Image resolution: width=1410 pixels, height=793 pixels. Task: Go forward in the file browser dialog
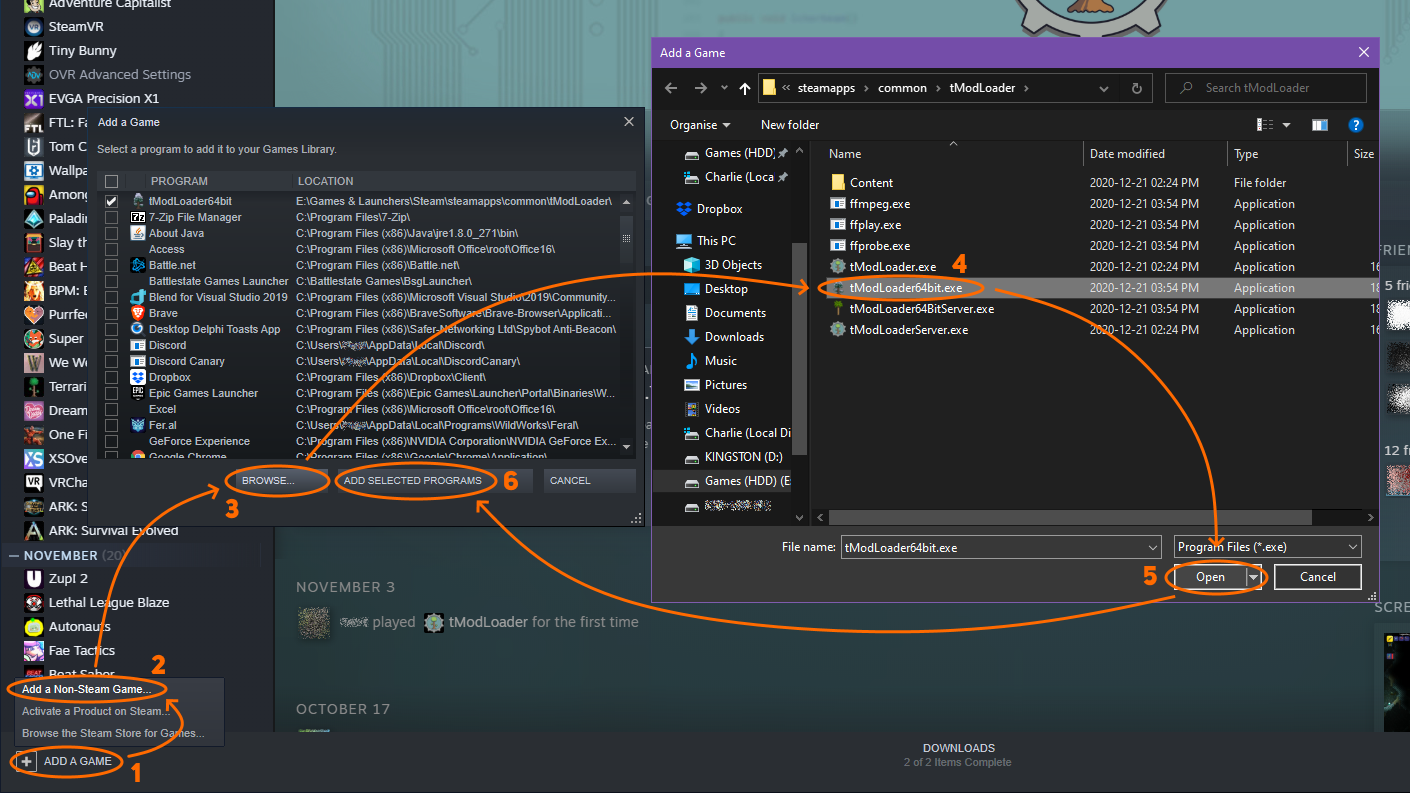coord(701,88)
